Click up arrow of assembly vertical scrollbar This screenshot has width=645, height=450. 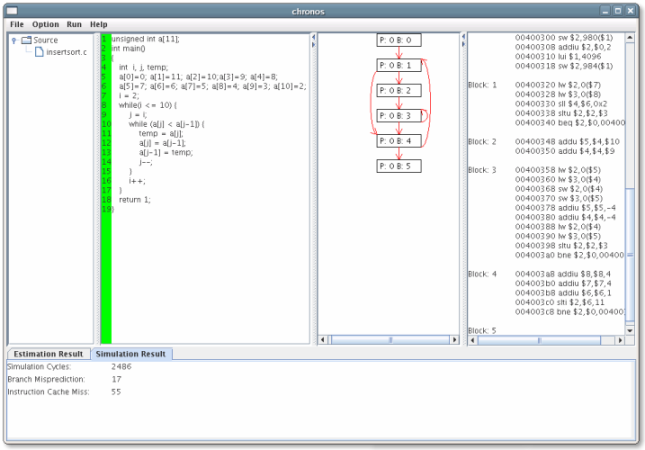pyautogui.click(x=630, y=37)
